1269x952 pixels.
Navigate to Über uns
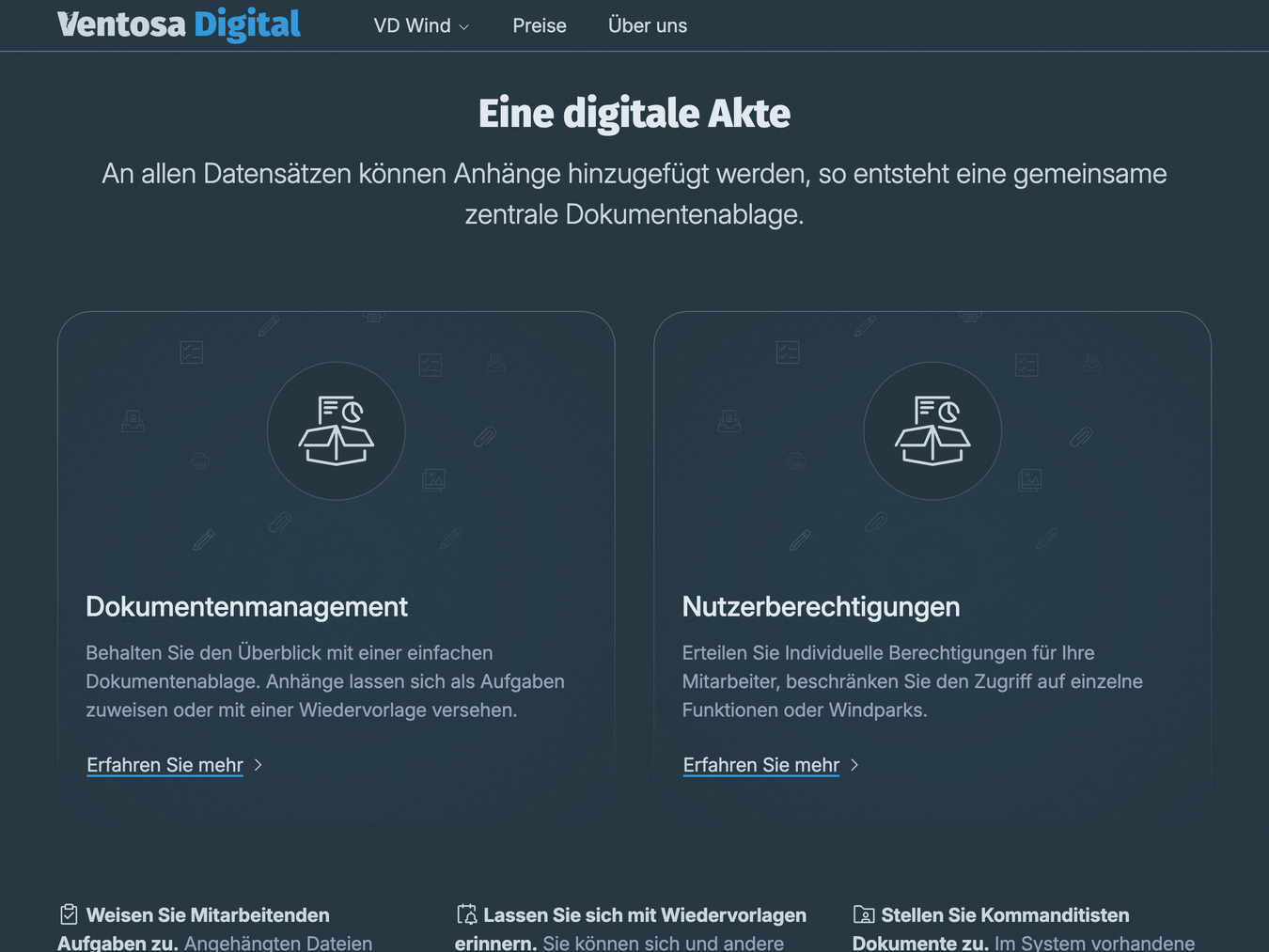click(648, 25)
